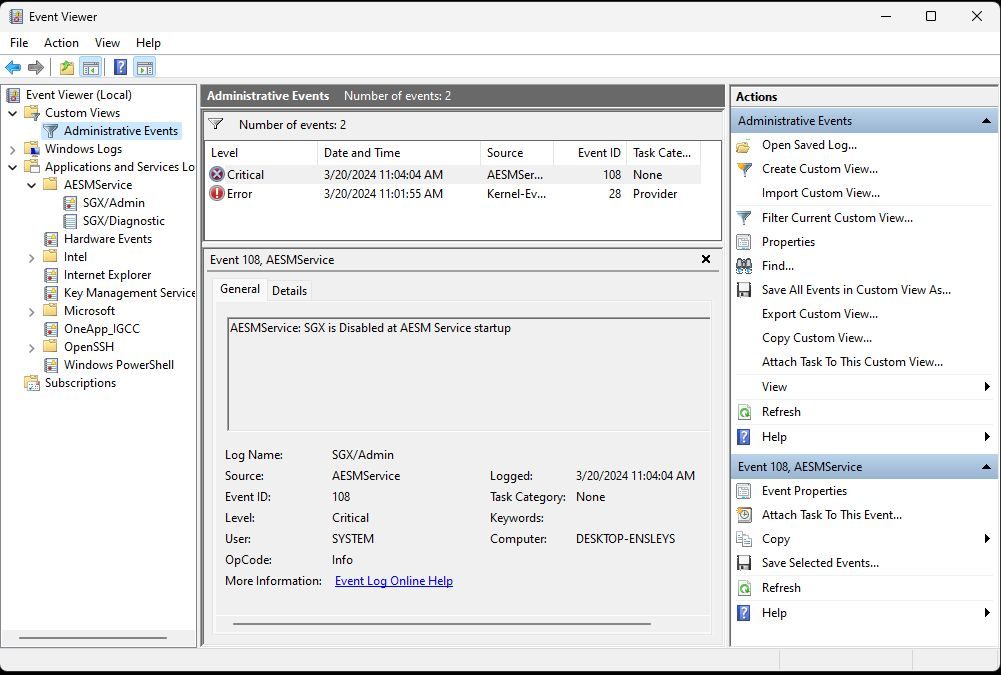The height and width of the screenshot is (675, 1001).
Task: Click the Copy icon in Event 108 actions
Action: pos(744,539)
